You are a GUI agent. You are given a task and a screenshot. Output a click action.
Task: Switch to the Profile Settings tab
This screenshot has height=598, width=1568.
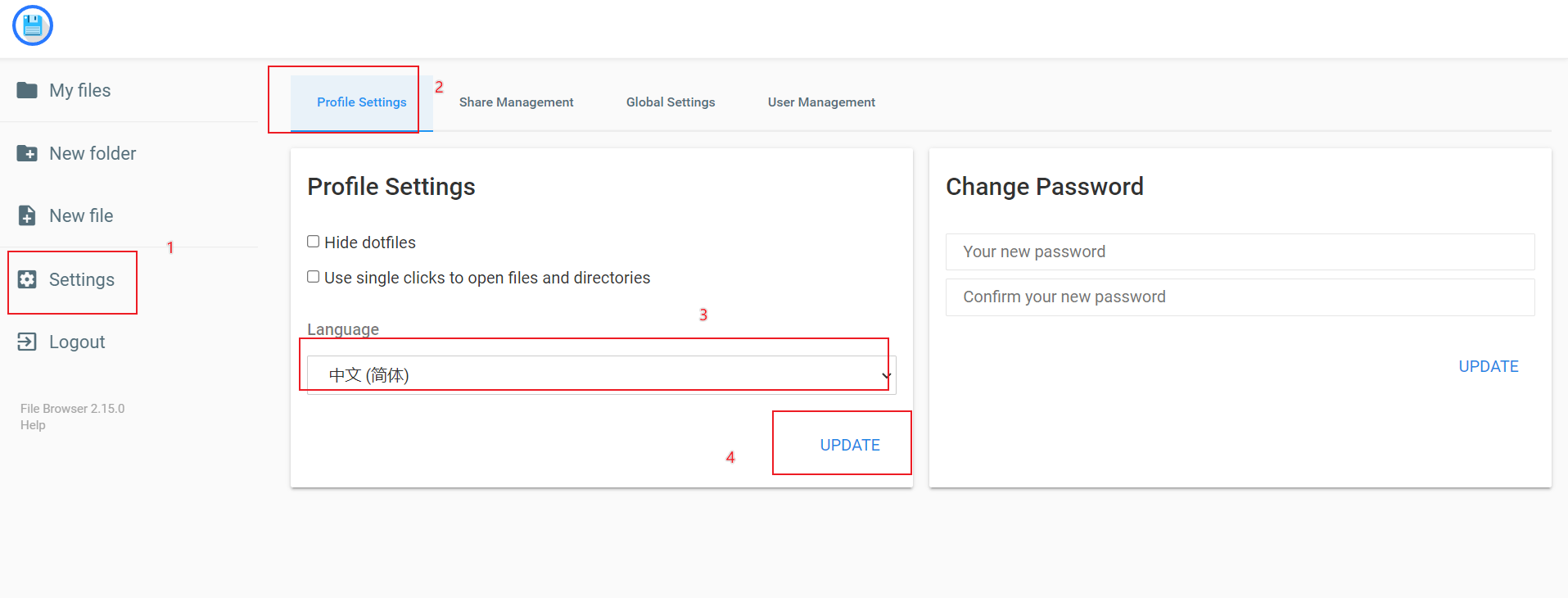(361, 102)
